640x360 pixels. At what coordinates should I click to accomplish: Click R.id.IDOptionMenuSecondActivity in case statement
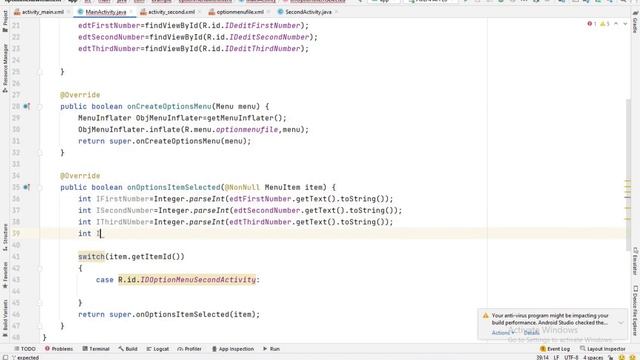187,280
